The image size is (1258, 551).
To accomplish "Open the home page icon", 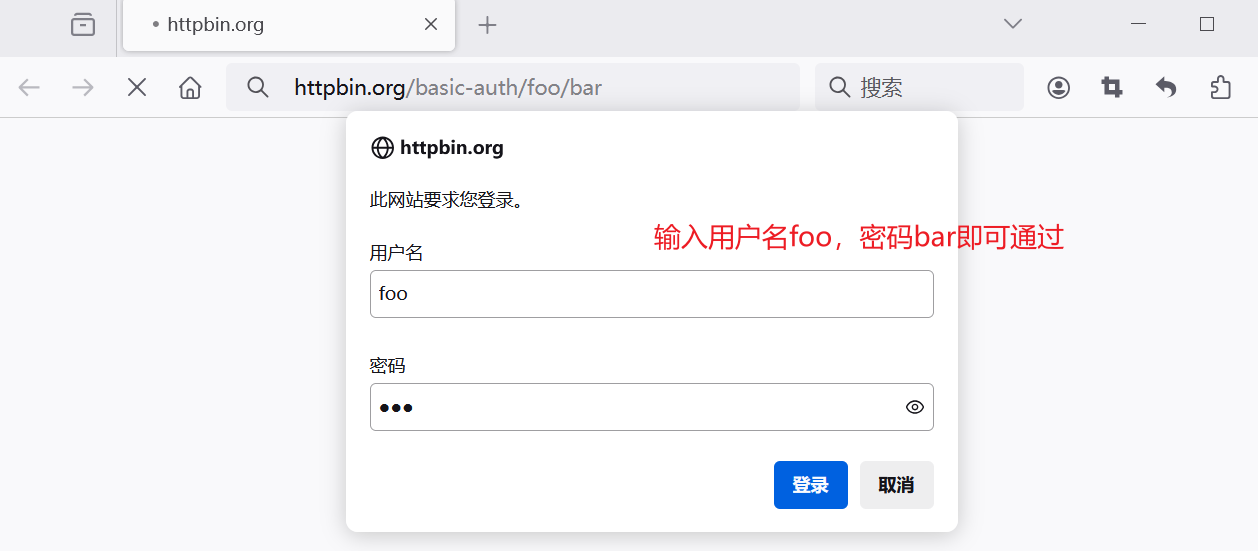I will 190,88.
